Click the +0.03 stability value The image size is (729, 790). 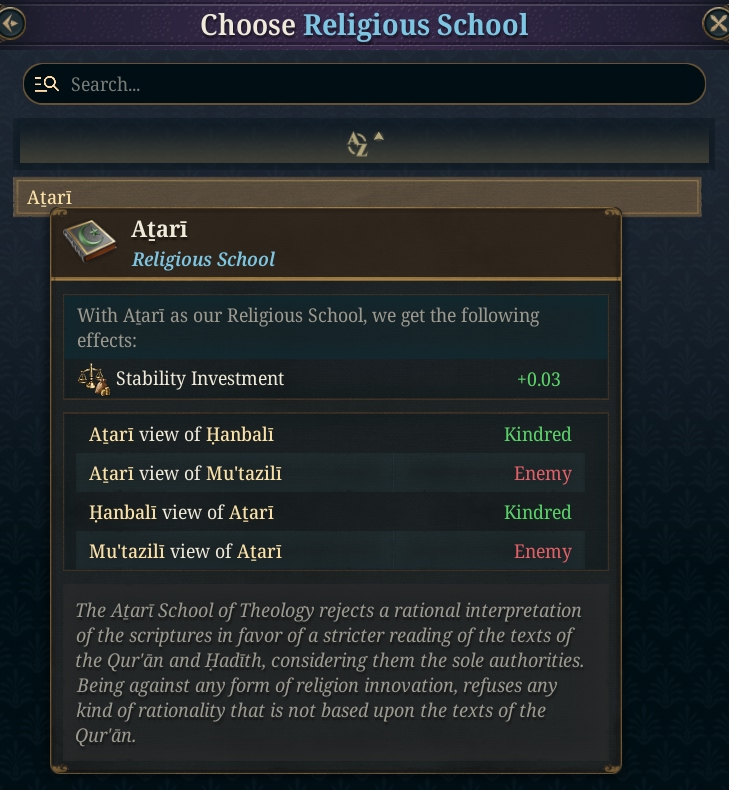click(x=539, y=379)
